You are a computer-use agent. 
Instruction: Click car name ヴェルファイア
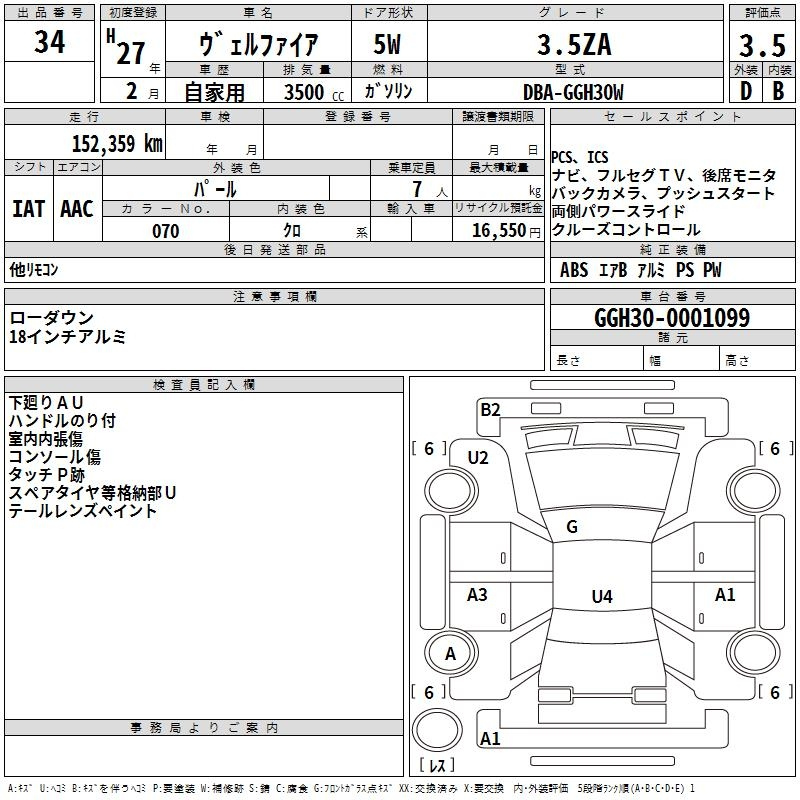pos(259,43)
